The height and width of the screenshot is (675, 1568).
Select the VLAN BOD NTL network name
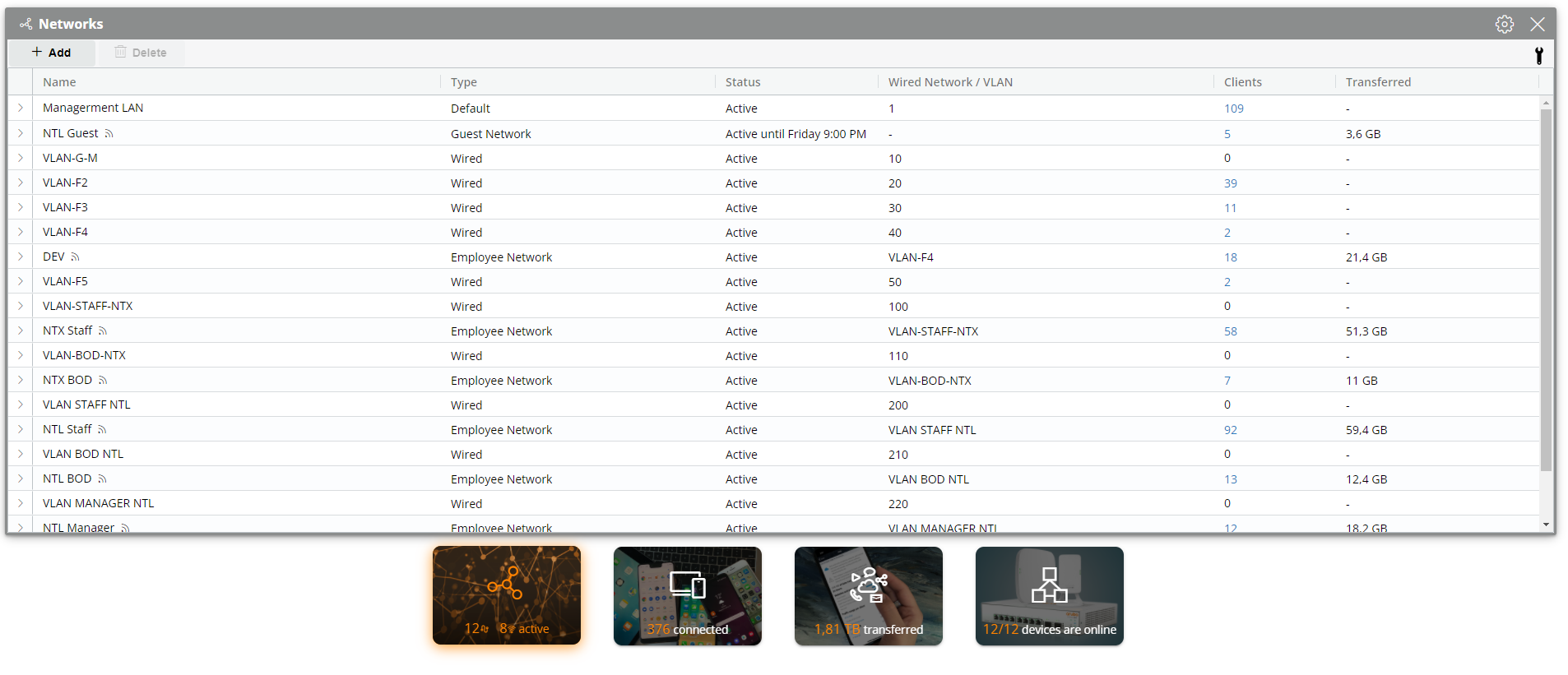coord(83,454)
